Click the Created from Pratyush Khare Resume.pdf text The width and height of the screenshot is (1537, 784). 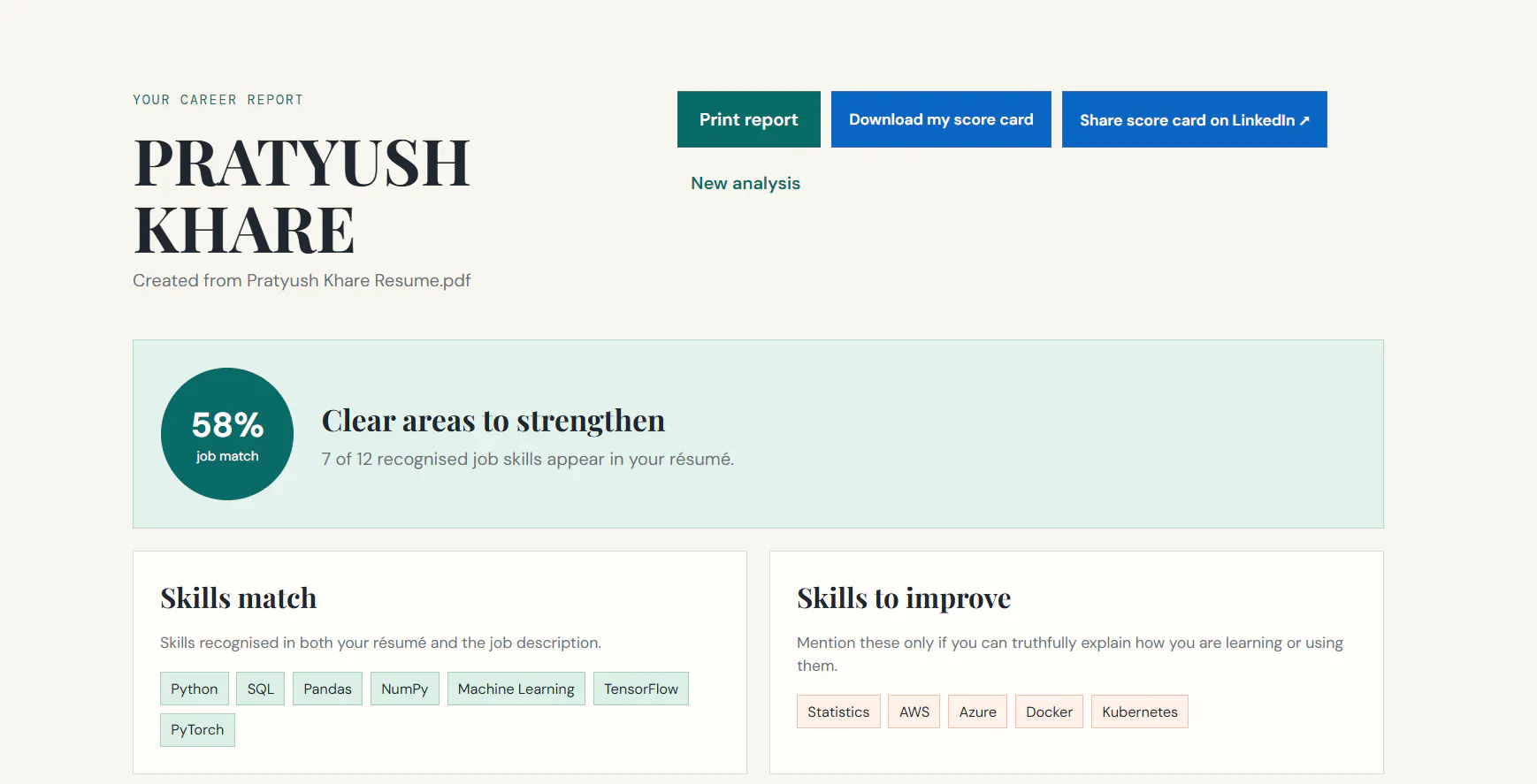tap(302, 280)
